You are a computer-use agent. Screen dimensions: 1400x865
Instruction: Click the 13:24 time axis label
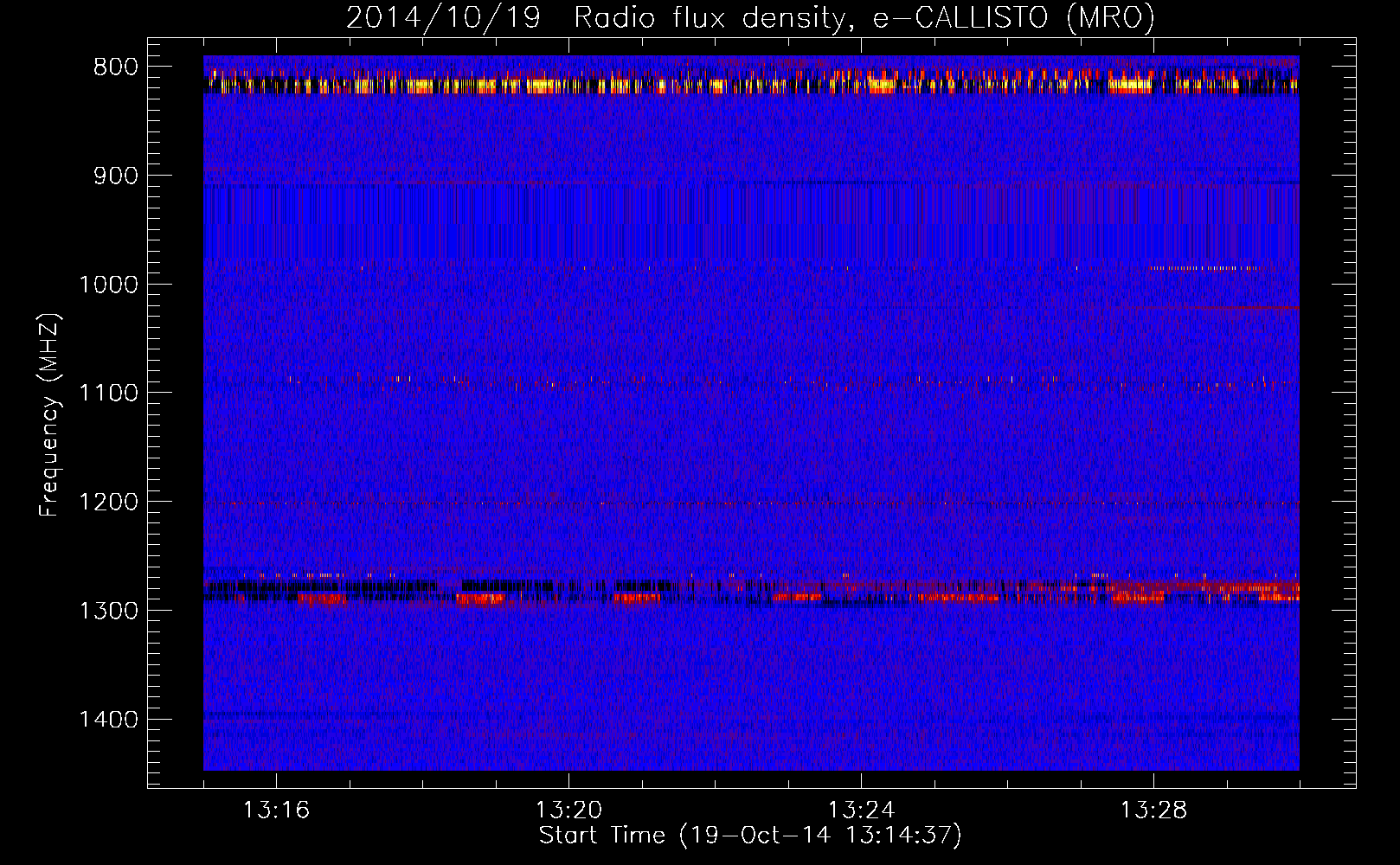coord(861,811)
